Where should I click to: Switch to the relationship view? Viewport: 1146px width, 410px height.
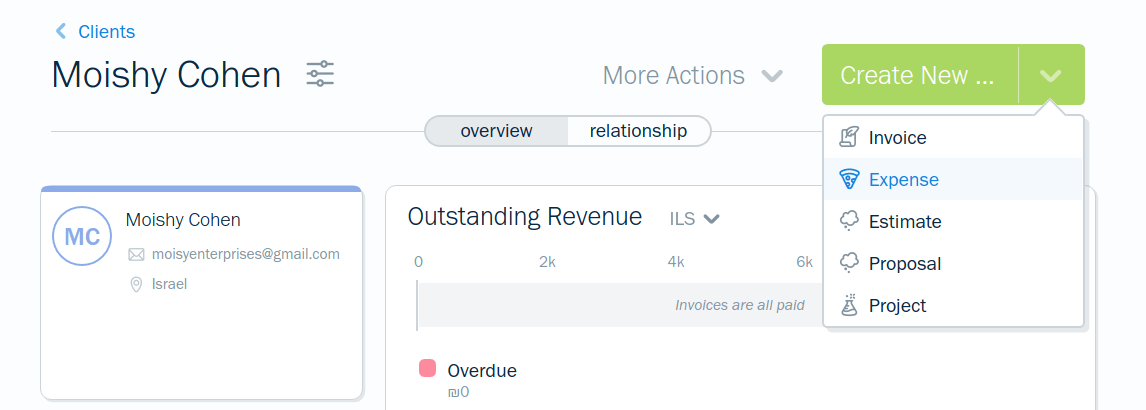(x=638, y=131)
